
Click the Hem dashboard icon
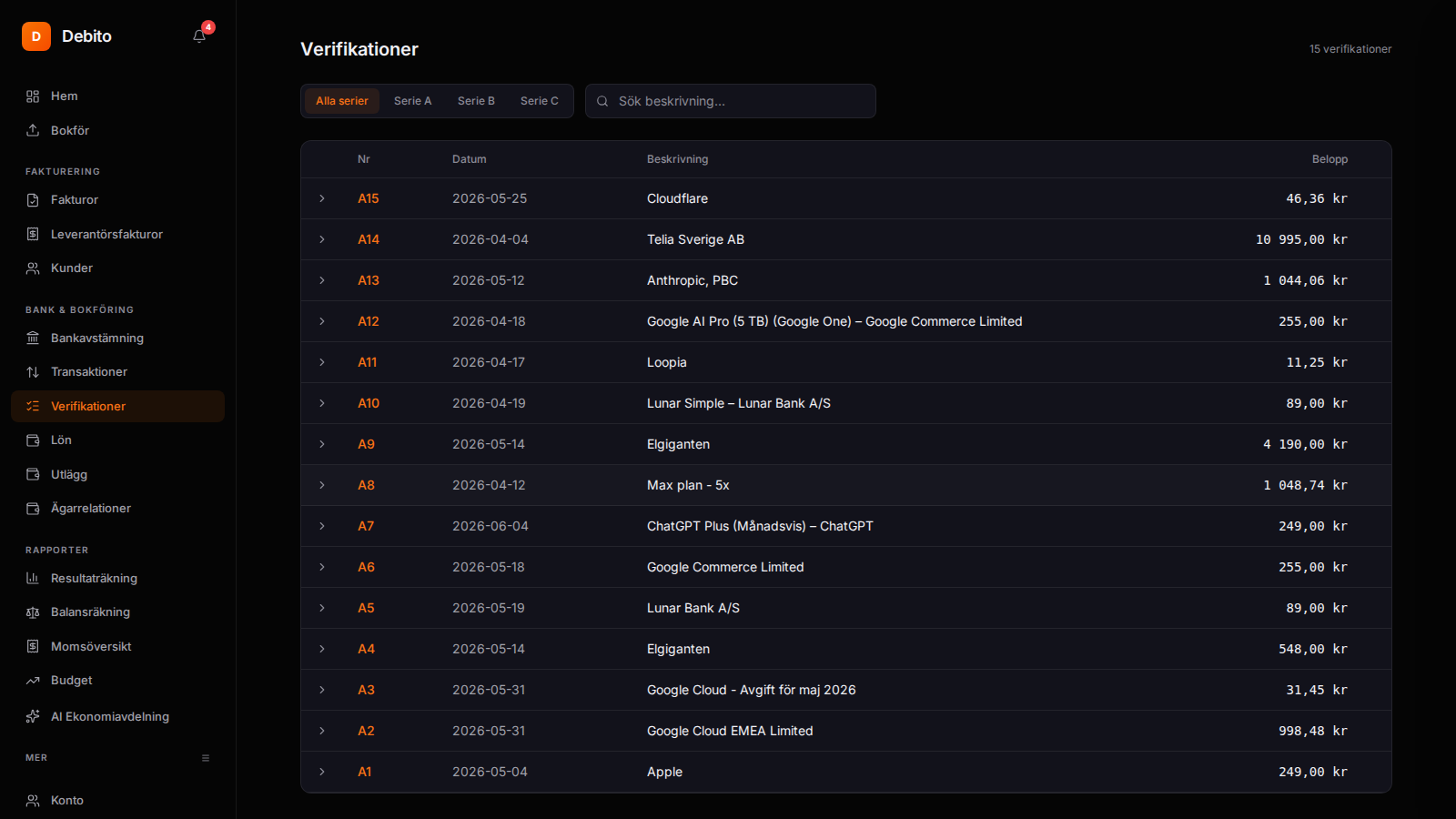[33, 96]
